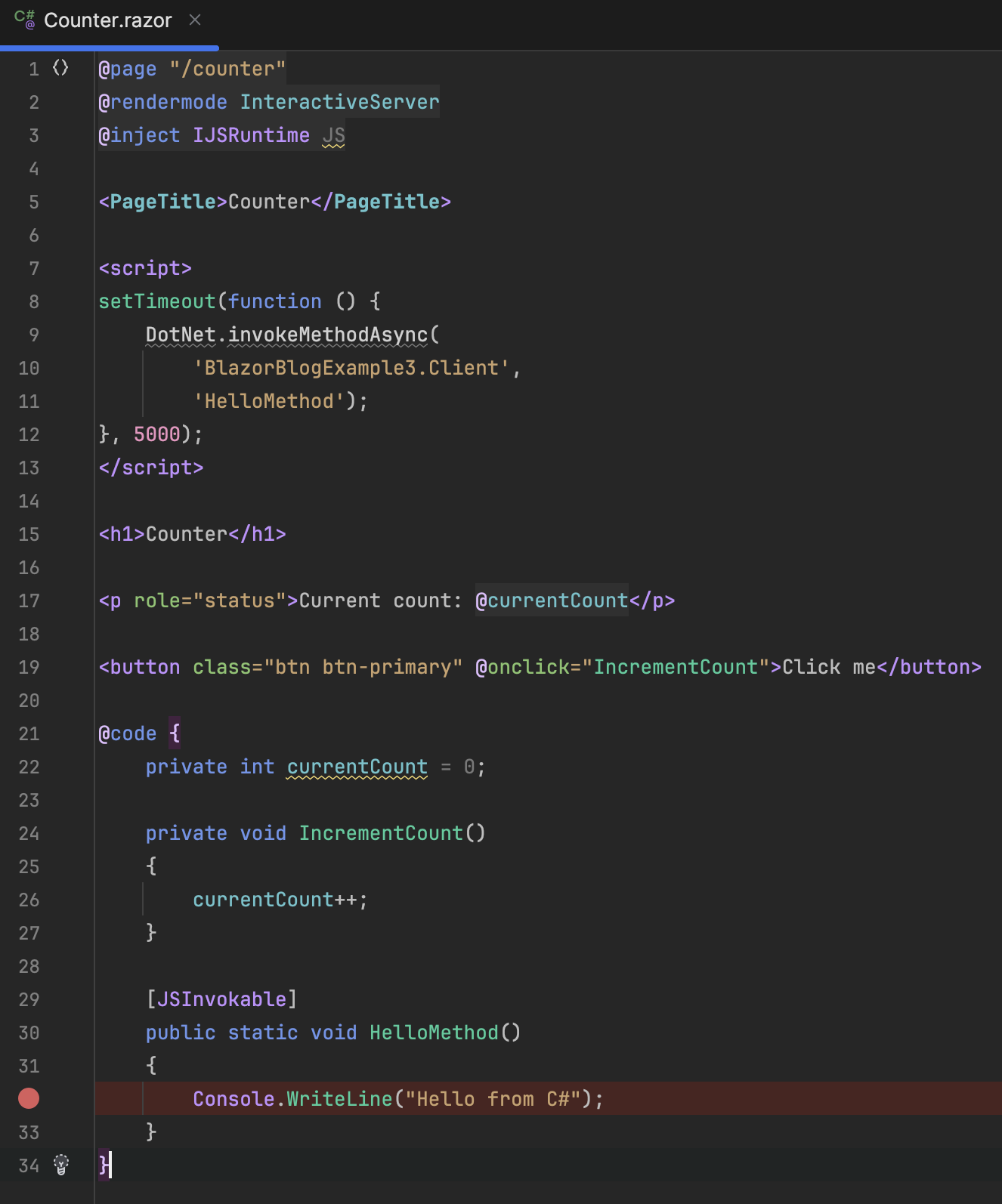Open the lightbulb quick-fix on line 34
Screen dimensions: 1002x1204
pyautogui.click(x=61, y=1165)
